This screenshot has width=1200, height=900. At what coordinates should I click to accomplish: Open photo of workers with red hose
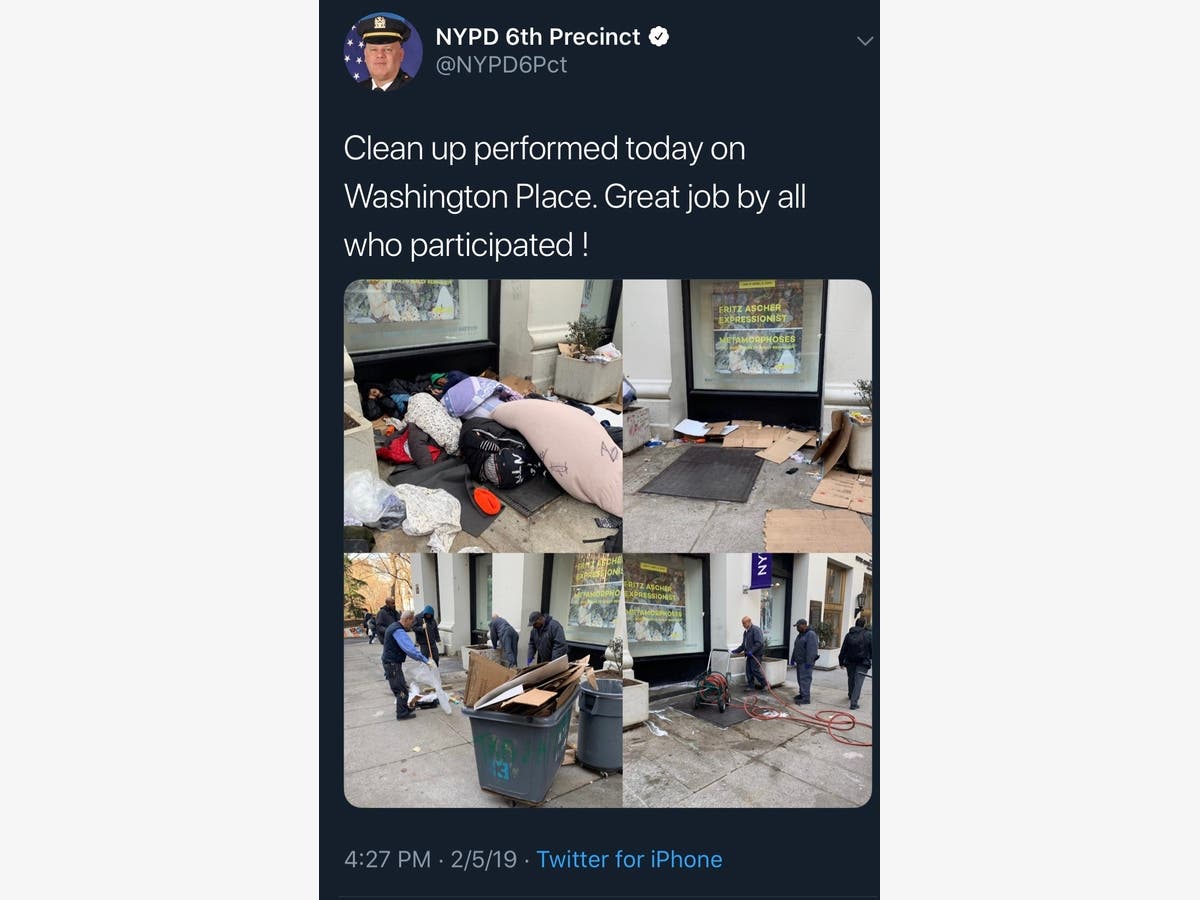click(747, 680)
